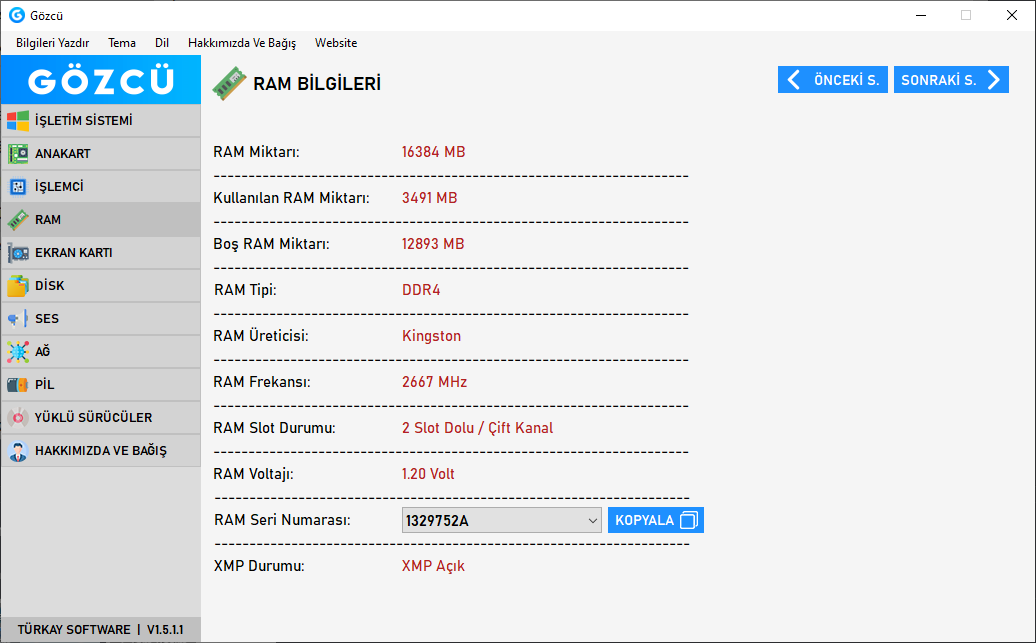
Task: Click the Yüklü Sürücüler drivers icon
Action: (18, 418)
